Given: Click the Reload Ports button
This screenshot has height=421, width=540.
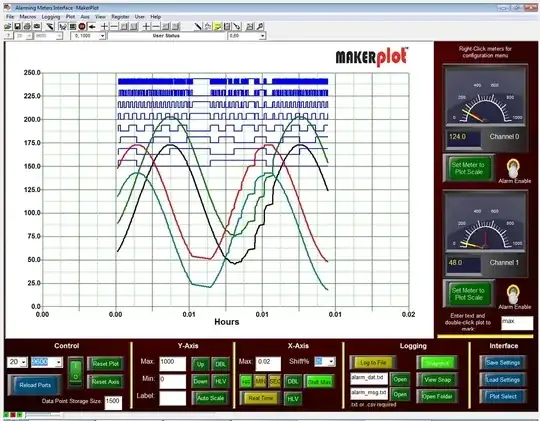Looking at the screenshot, I should click(x=35, y=385).
